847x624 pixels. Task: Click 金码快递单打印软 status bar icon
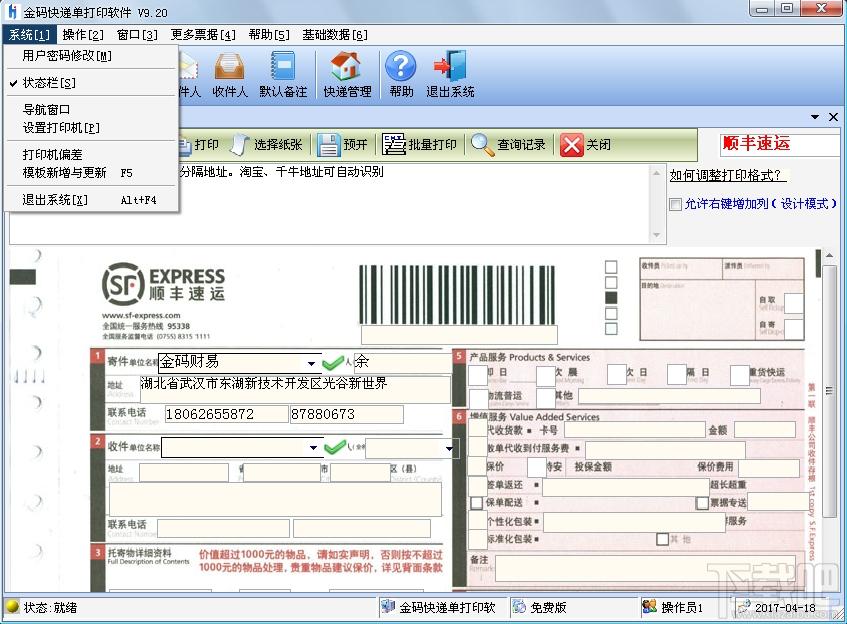[x=387, y=607]
